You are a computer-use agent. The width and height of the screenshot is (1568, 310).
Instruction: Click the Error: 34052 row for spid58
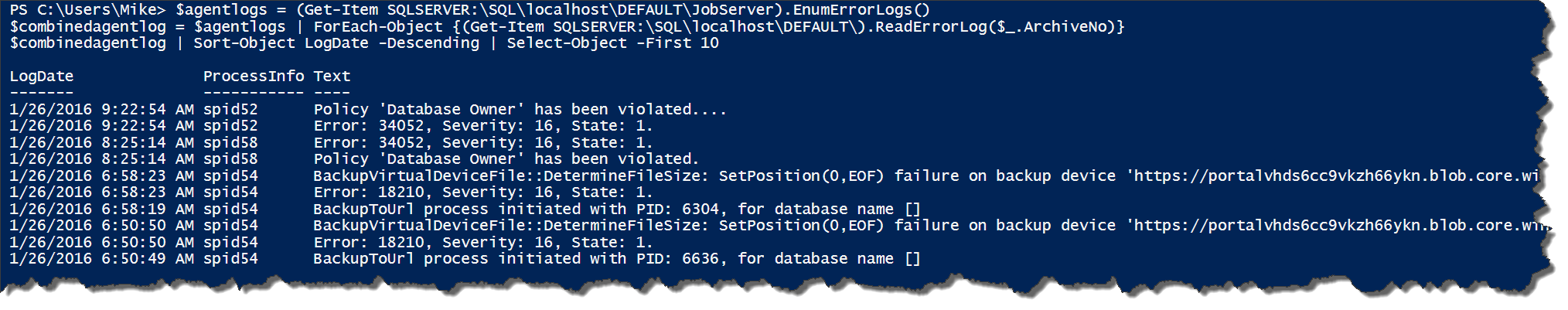pyautogui.click(x=331, y=143)
